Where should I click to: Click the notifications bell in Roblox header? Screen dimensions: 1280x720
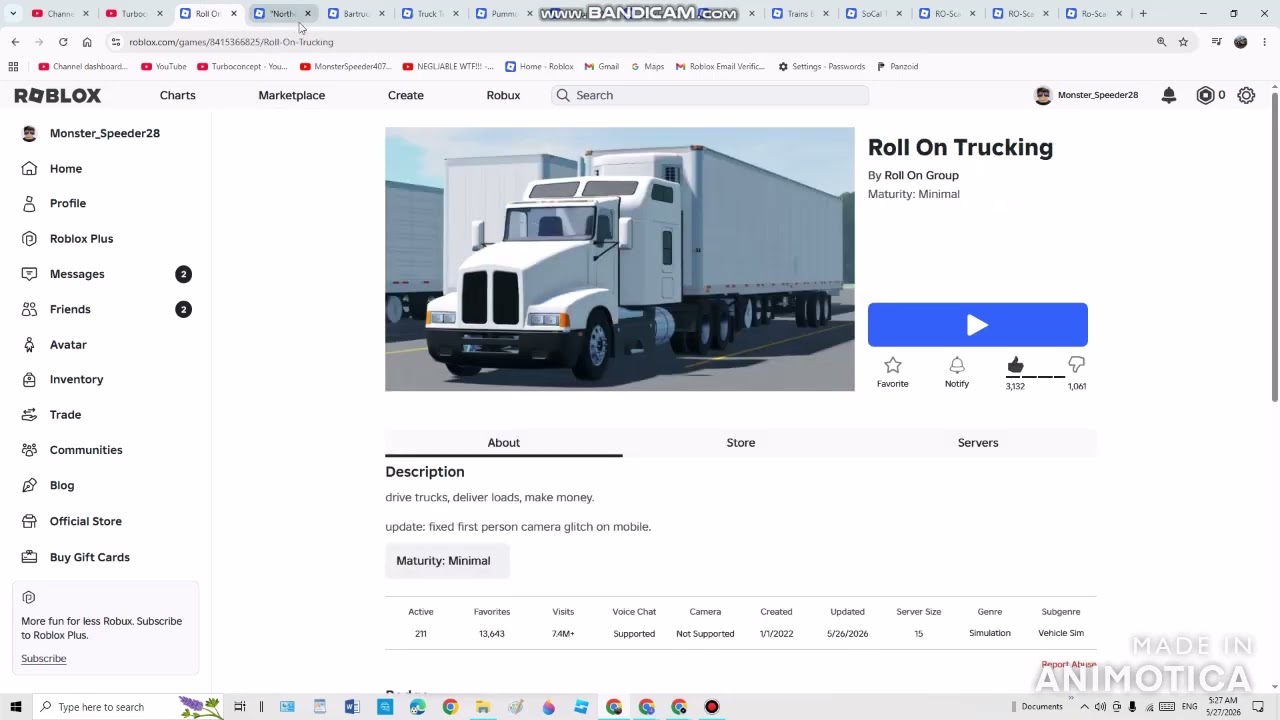(1168, 95)
